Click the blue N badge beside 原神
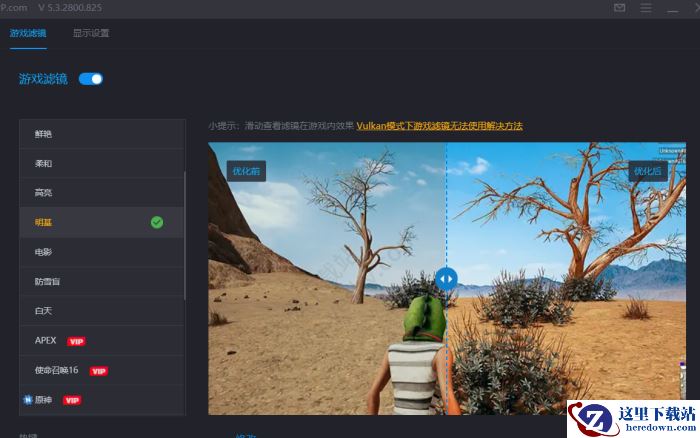Screen dimensions: 700x438 (x=28, y=400)
